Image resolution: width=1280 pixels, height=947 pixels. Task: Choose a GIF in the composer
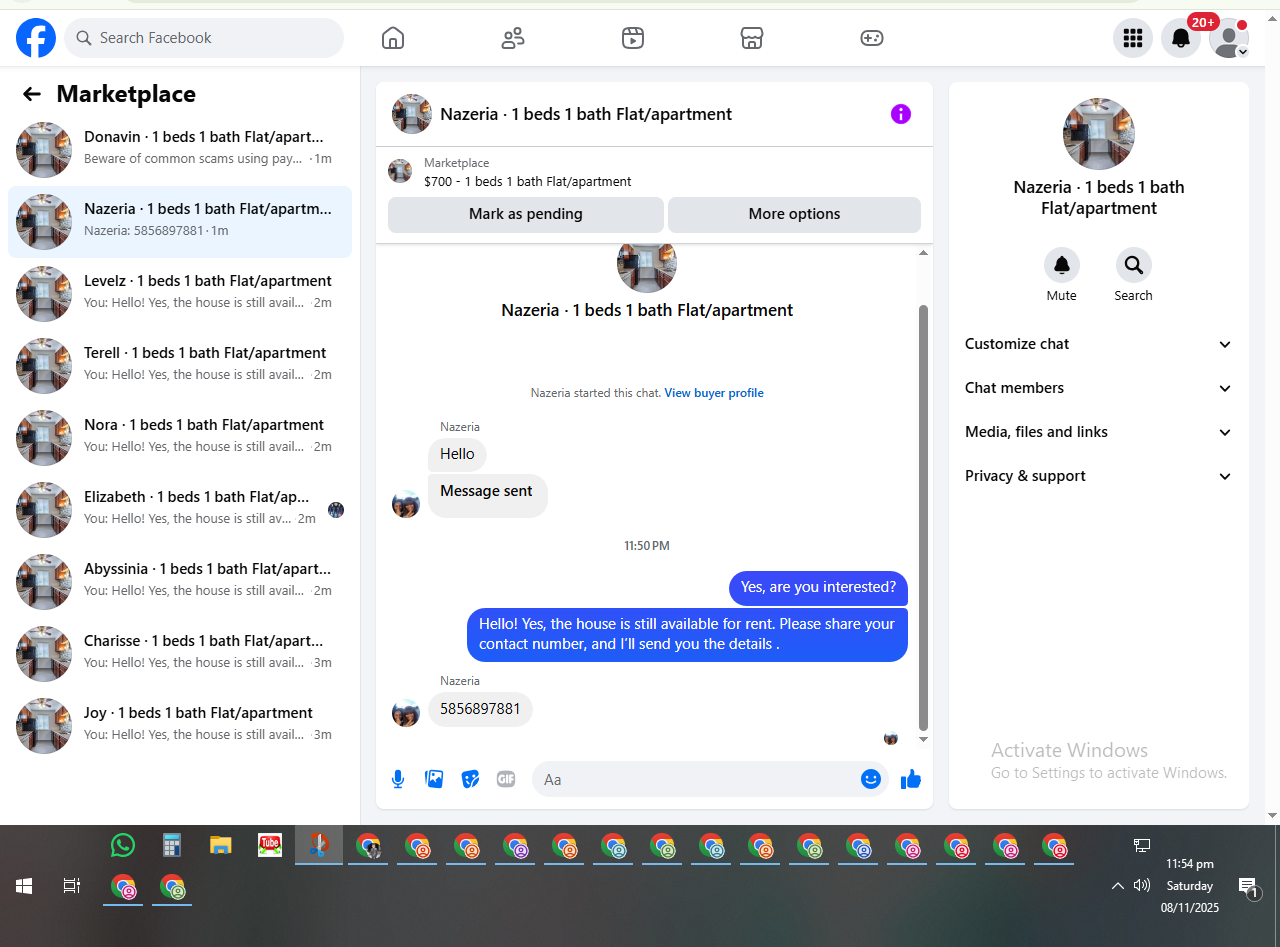click(506, 779)
